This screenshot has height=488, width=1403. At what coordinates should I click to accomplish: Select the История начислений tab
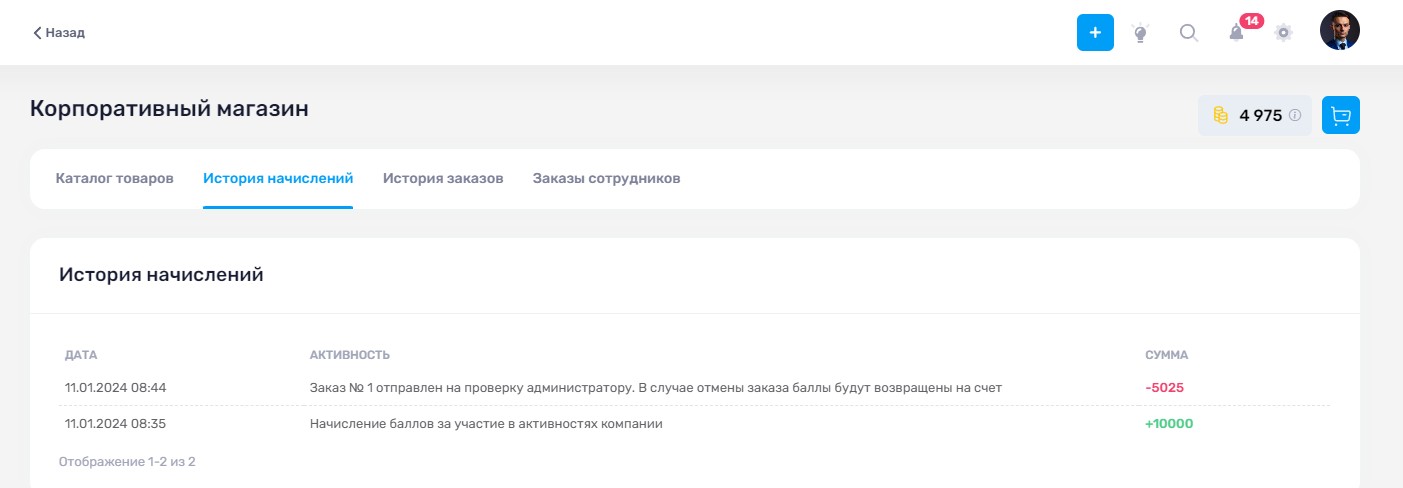pyautogui.click(x=278, y=178)
